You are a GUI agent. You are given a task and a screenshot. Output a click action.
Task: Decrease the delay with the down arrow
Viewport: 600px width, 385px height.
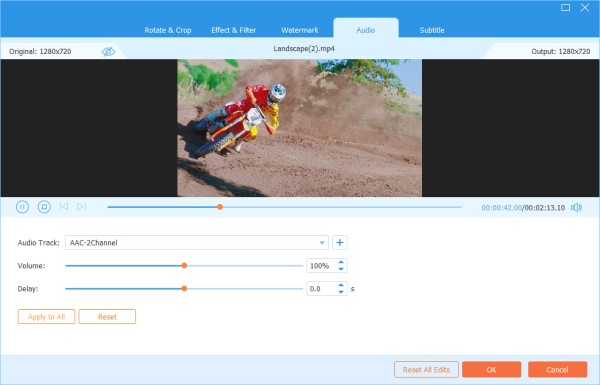[x=341, y=292]
